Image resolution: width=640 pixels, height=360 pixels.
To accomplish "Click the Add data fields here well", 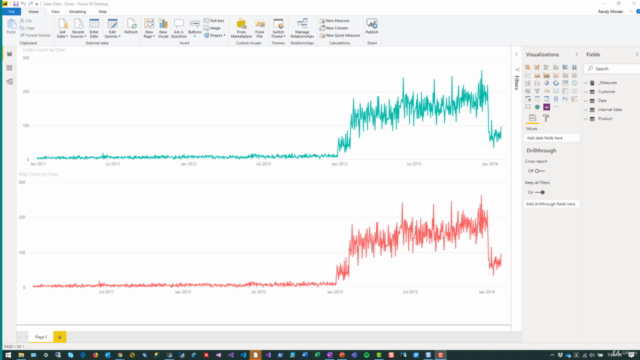I will (x=551, y=138).
